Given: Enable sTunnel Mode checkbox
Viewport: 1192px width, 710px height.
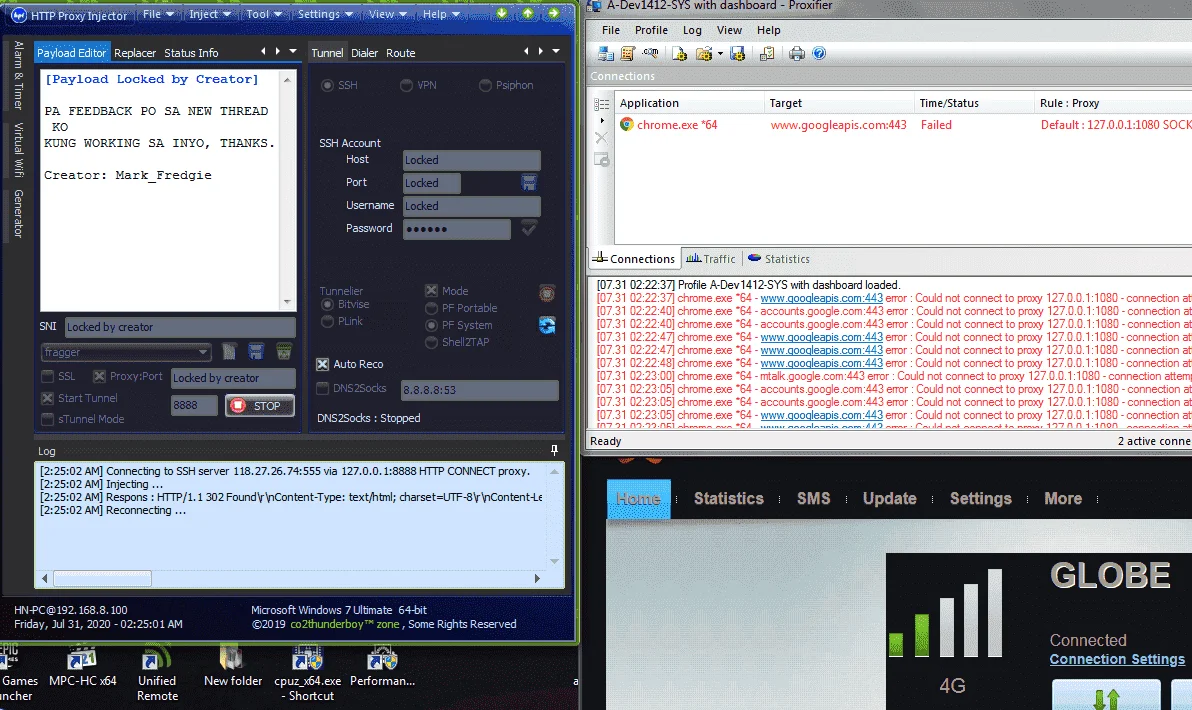Looking at the screenshot, I should [x=48, y=419].
